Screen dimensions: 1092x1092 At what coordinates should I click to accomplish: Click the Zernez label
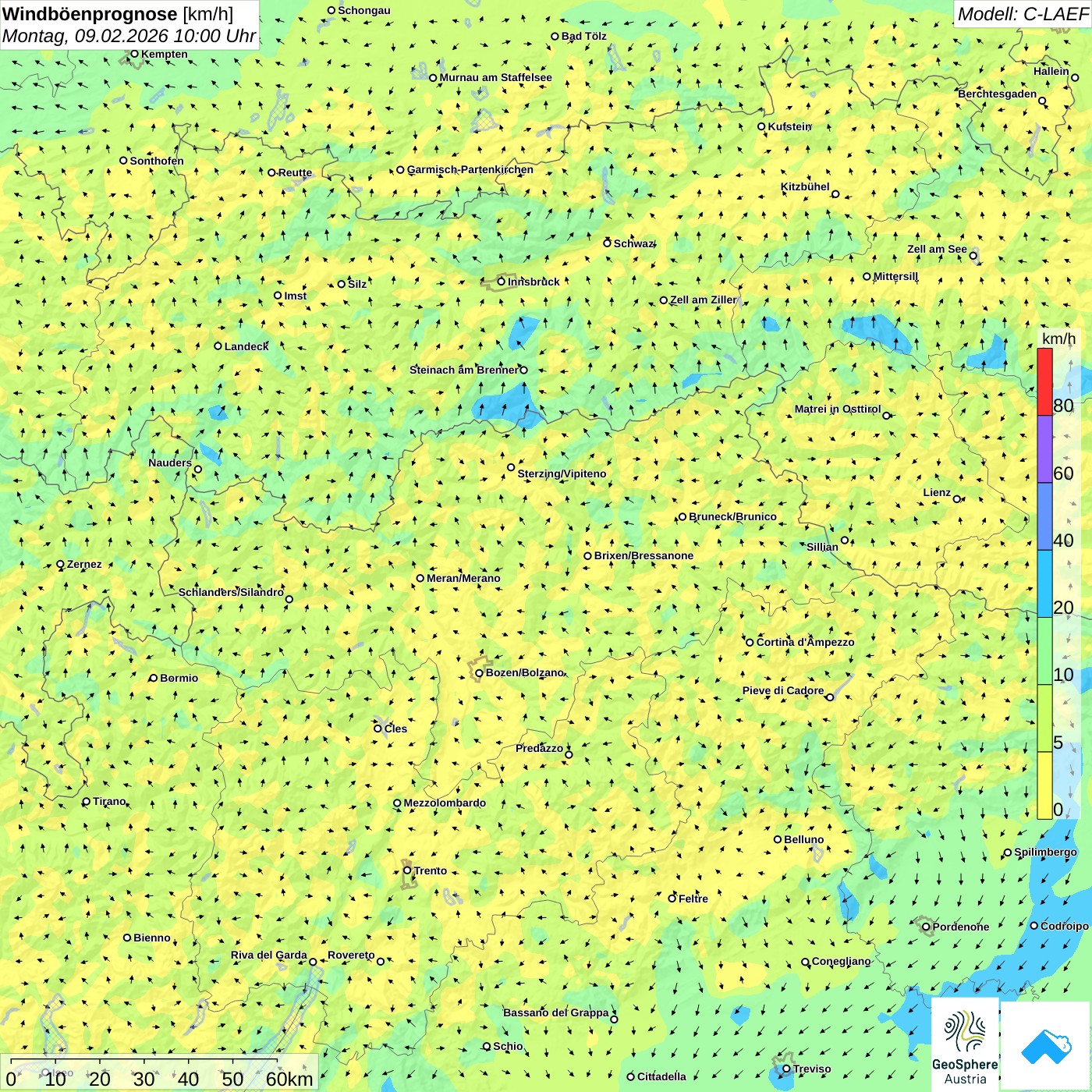tap(84, 564)
